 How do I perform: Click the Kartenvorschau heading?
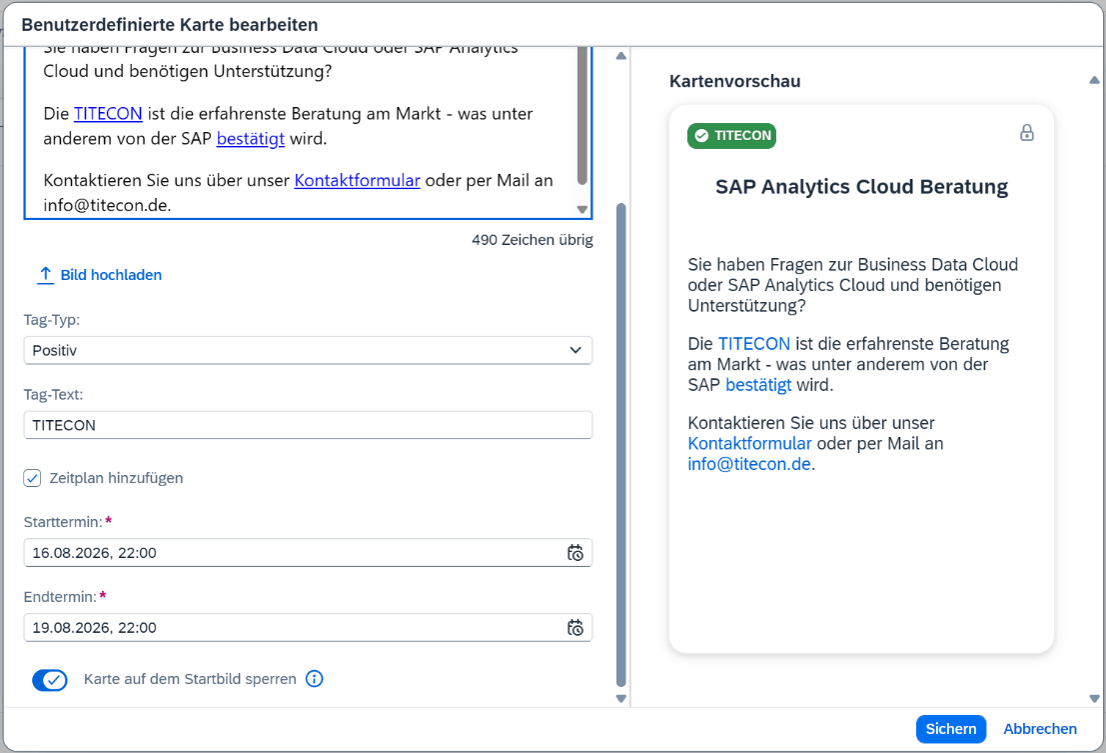coord(735,81)
